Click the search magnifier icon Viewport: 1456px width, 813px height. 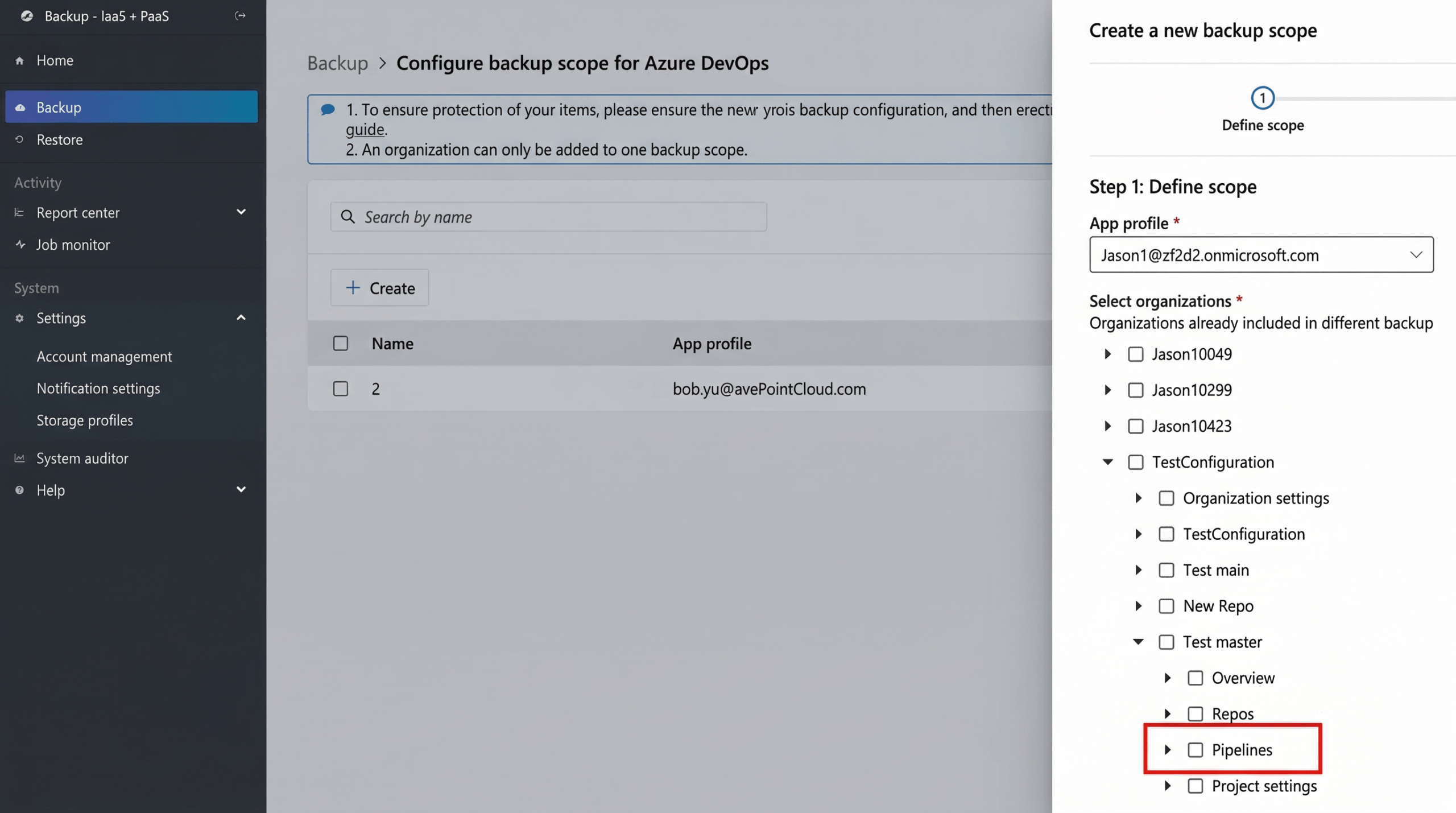pyautogui.click(x=348, y=217)
